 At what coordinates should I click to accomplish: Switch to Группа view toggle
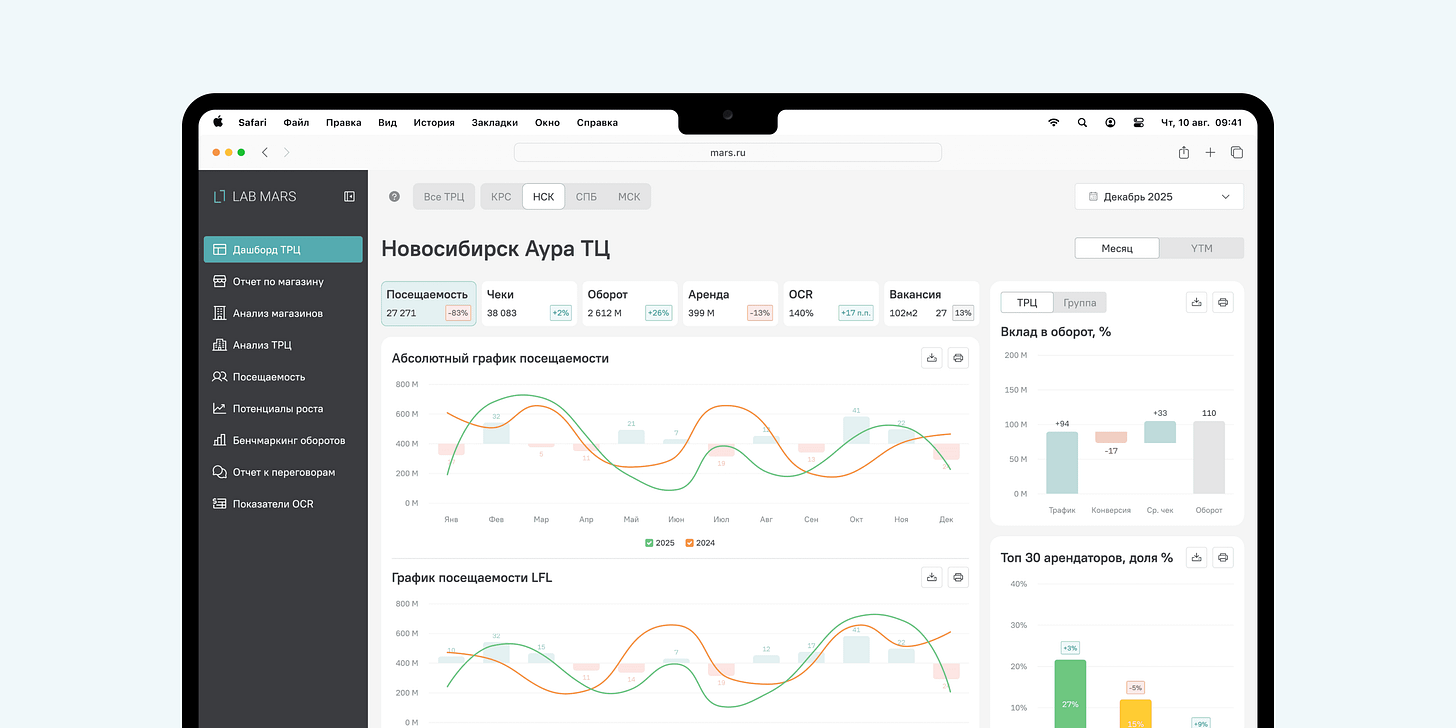(x=1080, y=302)
